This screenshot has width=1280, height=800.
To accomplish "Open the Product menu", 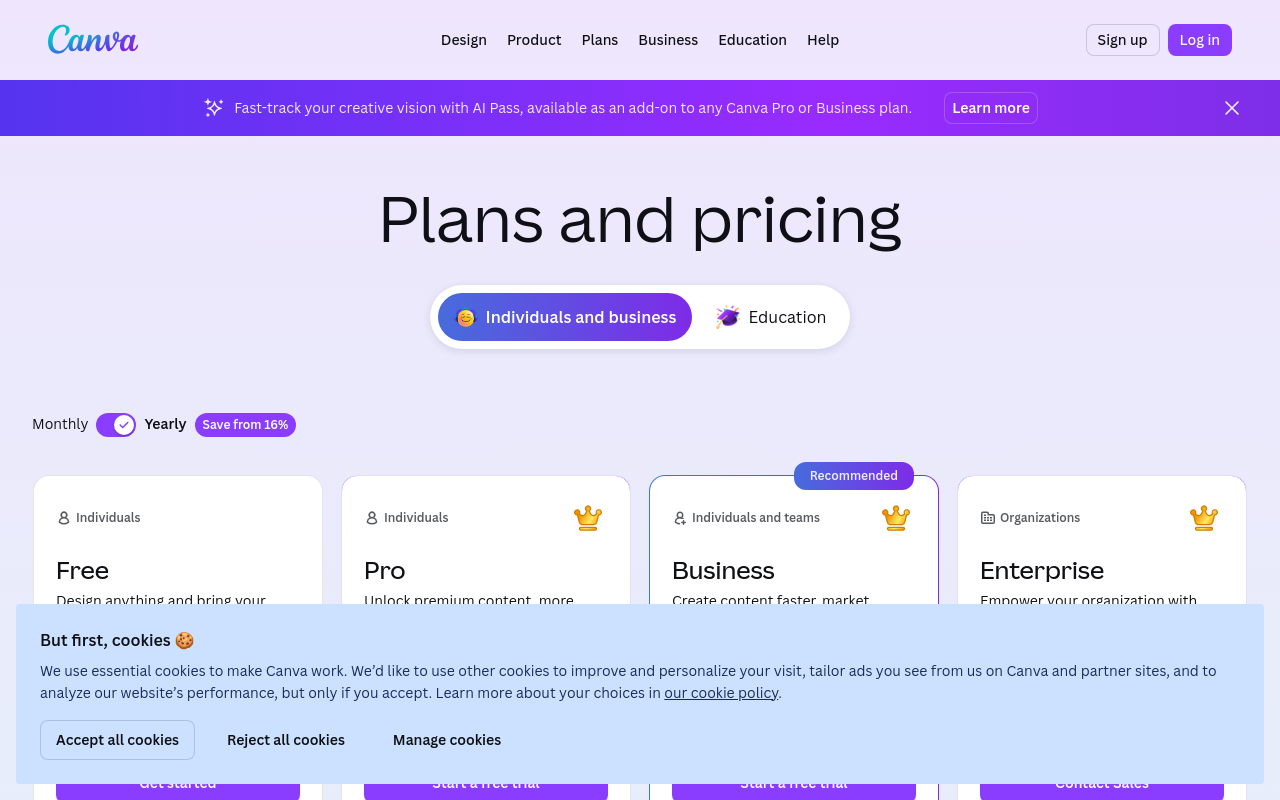I will point(534,39).
